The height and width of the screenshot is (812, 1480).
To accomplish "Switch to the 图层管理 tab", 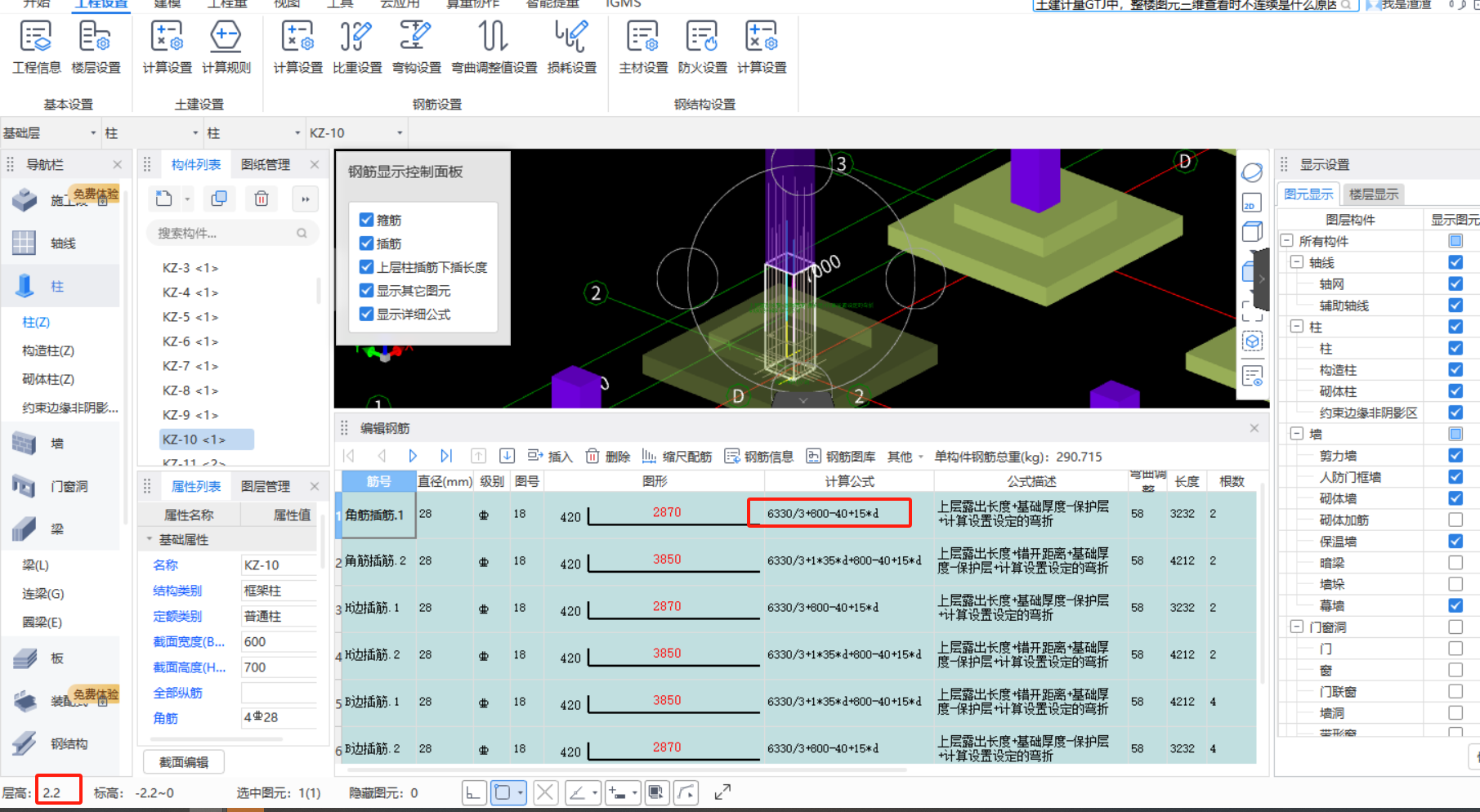I will coord(266,486).
